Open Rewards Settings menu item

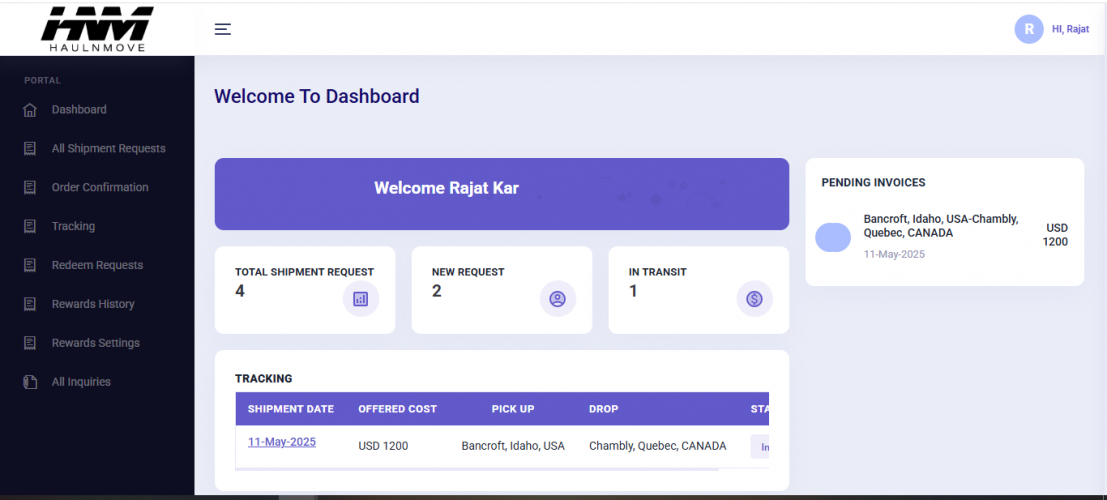[x=95, y=343]
